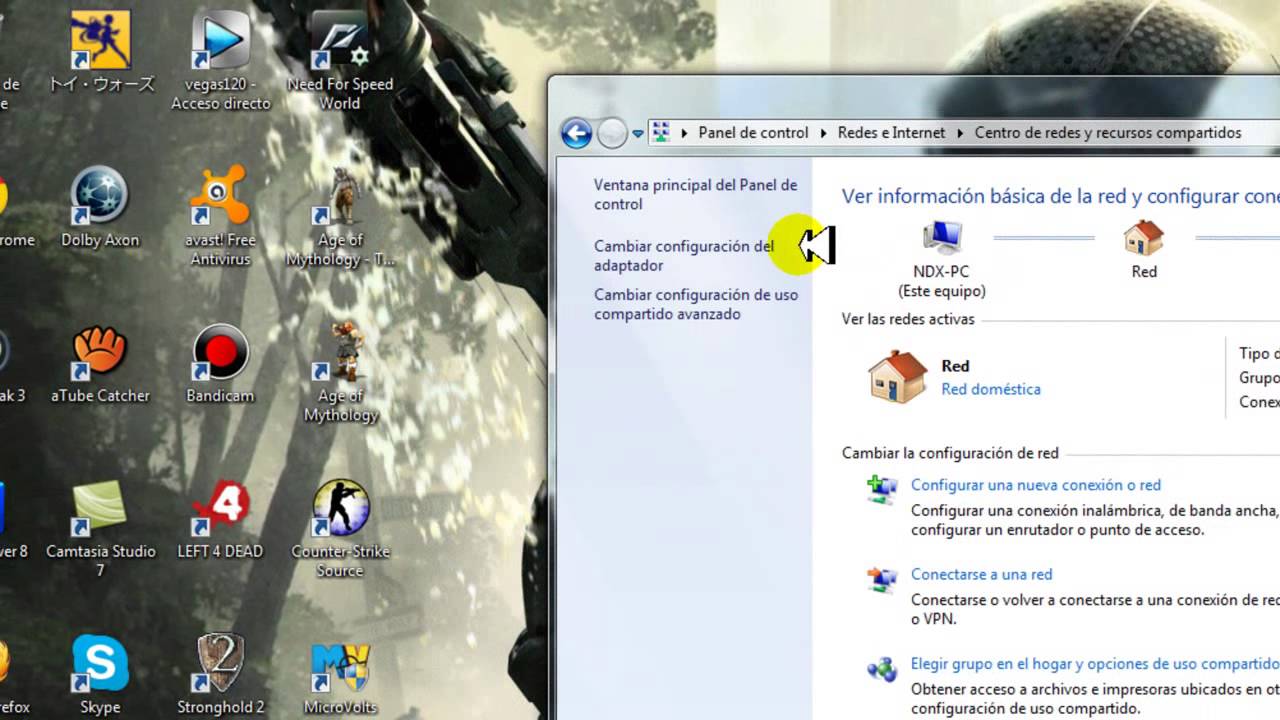Launch Need For Speed World desktop icon
The image size is (1280, 720).
pyautogui.click(x=340, y=60)
